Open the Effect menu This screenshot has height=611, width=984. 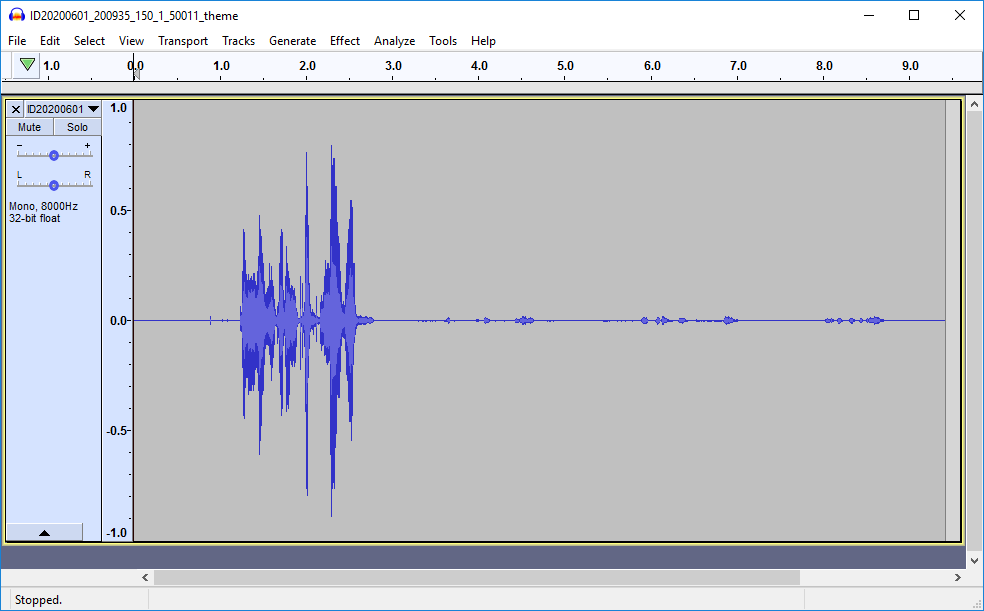coord(345,41)
